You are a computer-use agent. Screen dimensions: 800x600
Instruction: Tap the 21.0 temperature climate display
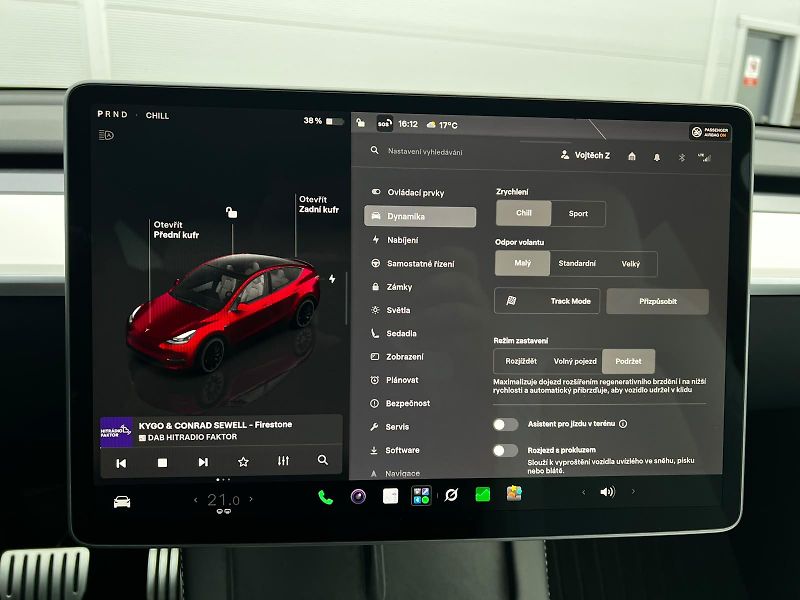[223, 501]
